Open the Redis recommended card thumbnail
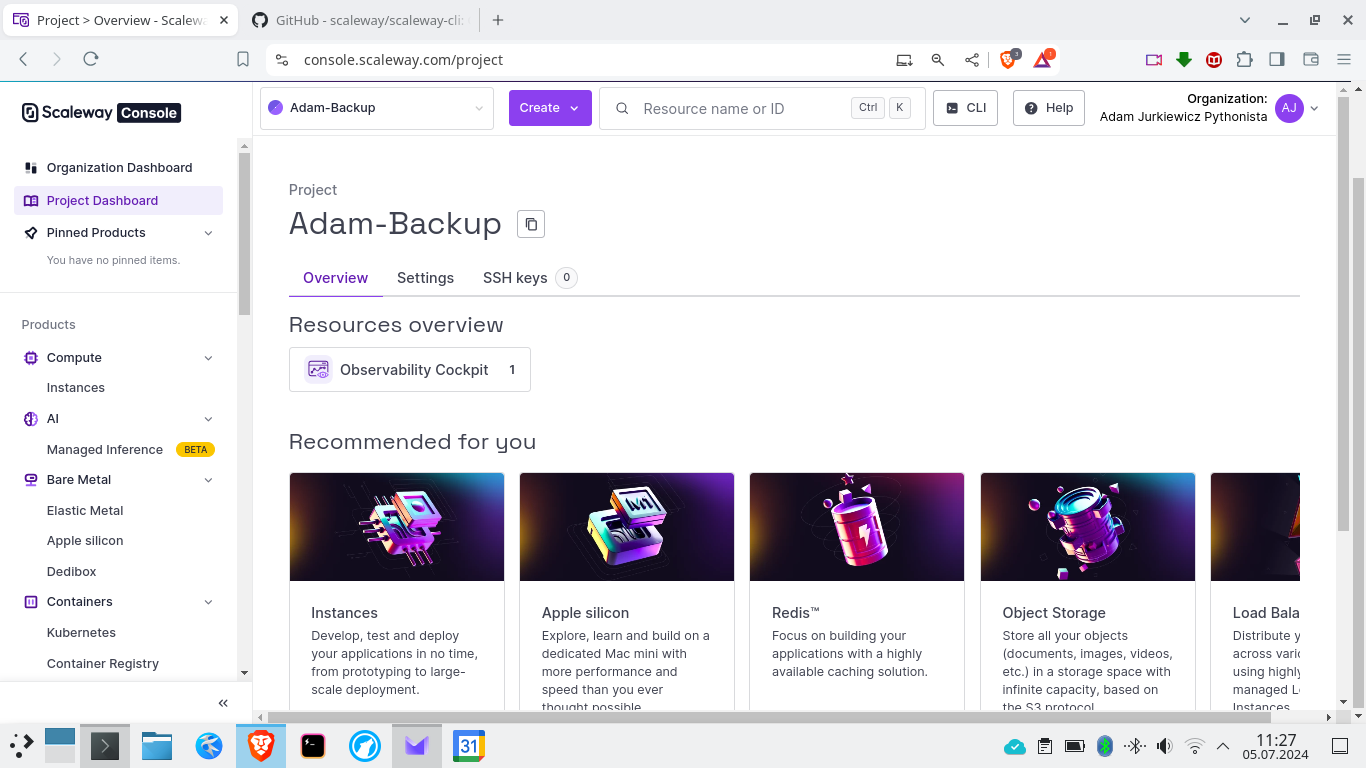Viewport: 1366px width, 768px height. tap(857, 527)
